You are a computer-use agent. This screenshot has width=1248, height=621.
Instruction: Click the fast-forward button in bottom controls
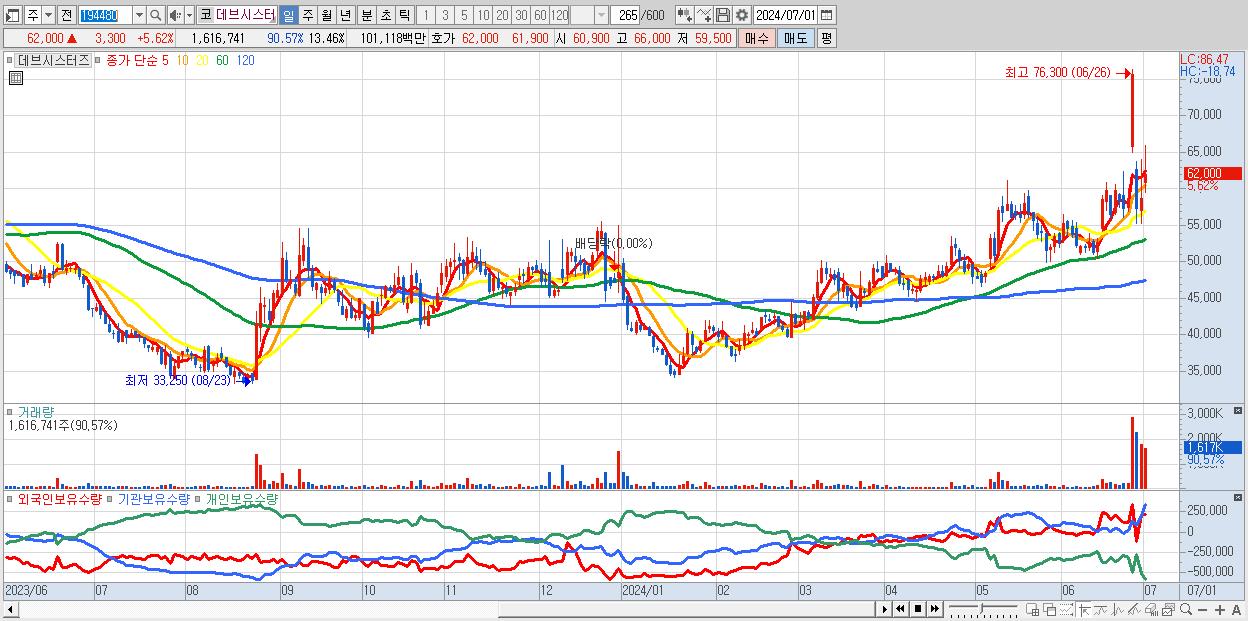point(934,609)
